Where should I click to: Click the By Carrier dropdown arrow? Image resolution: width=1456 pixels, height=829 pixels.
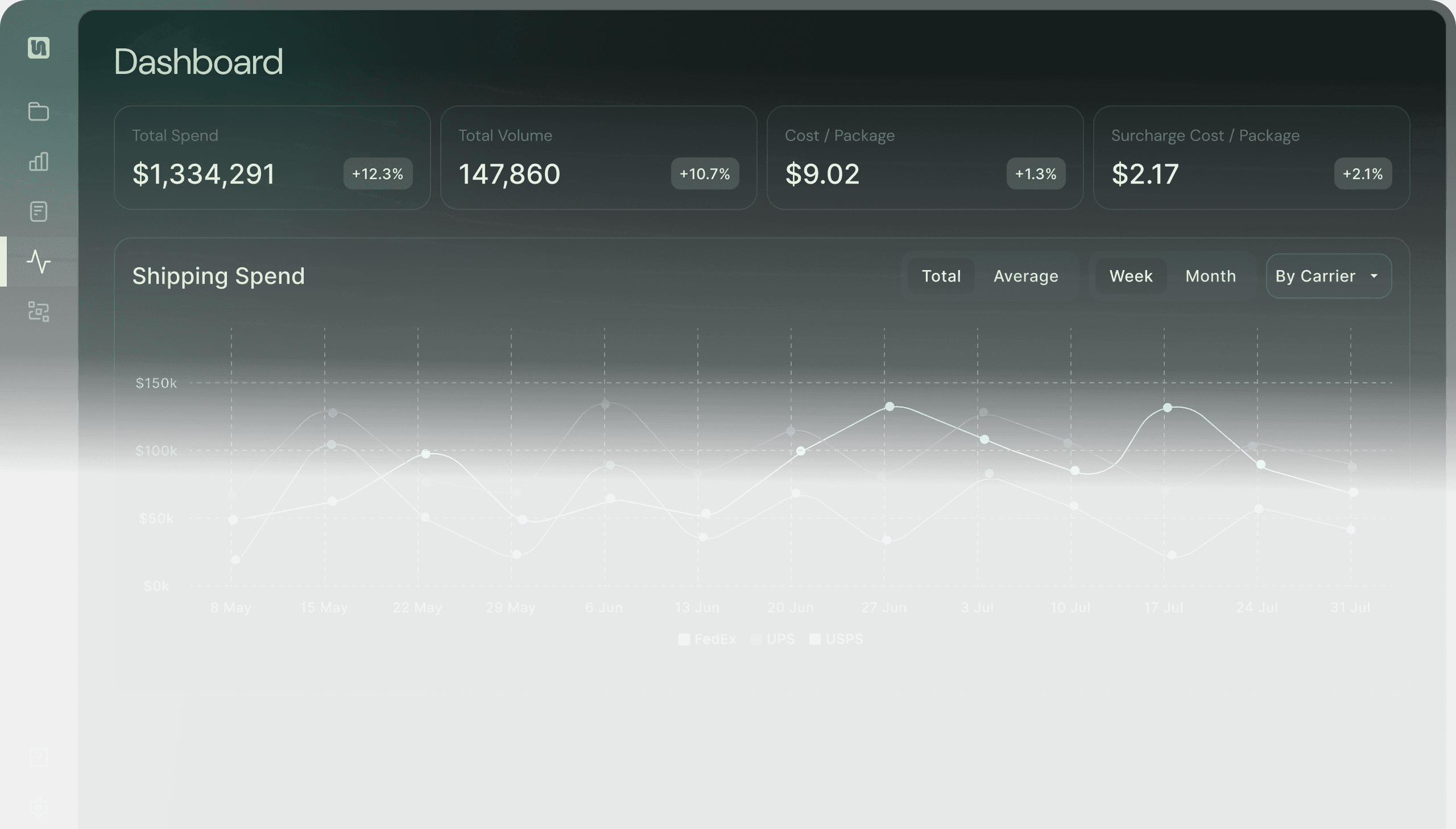[x=1374, y=276]
